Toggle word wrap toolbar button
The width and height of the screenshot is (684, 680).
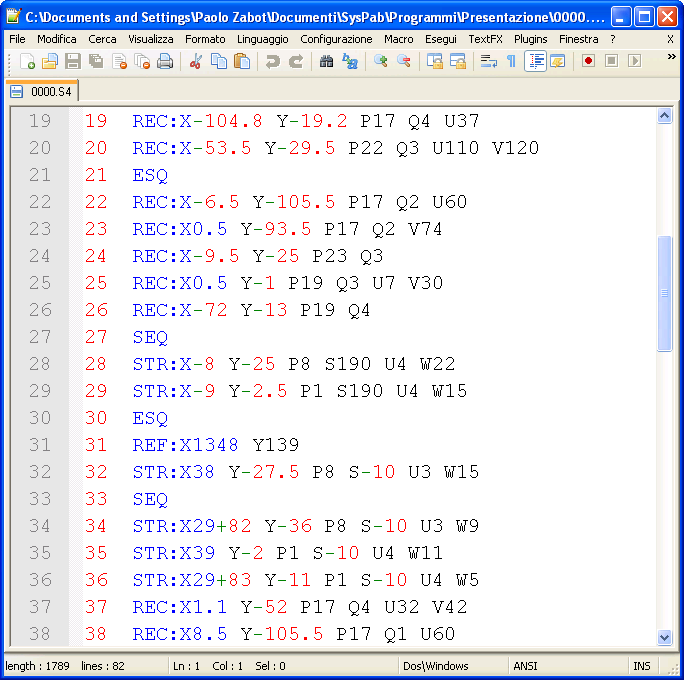(489, 61)
